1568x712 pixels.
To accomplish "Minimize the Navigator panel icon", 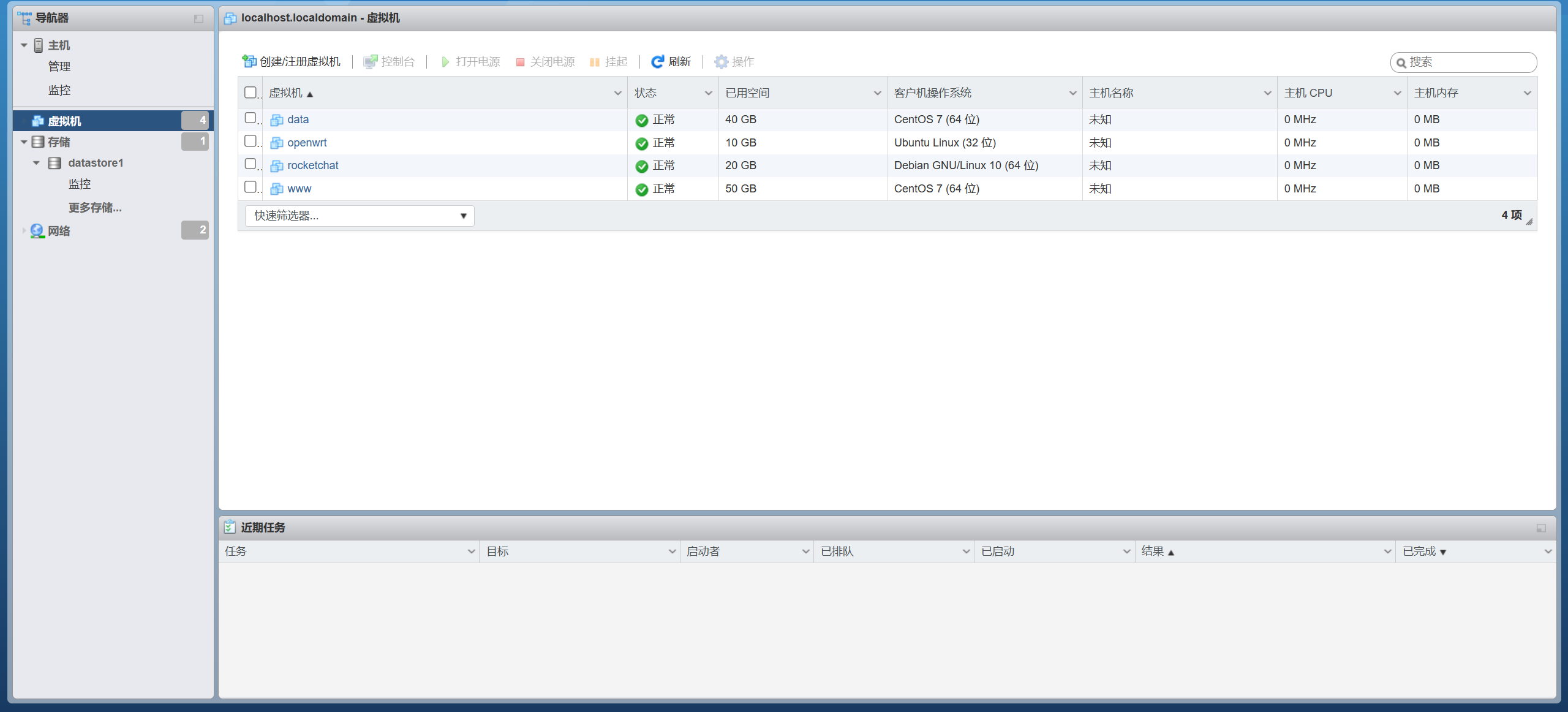I will [x=198, y=18].
